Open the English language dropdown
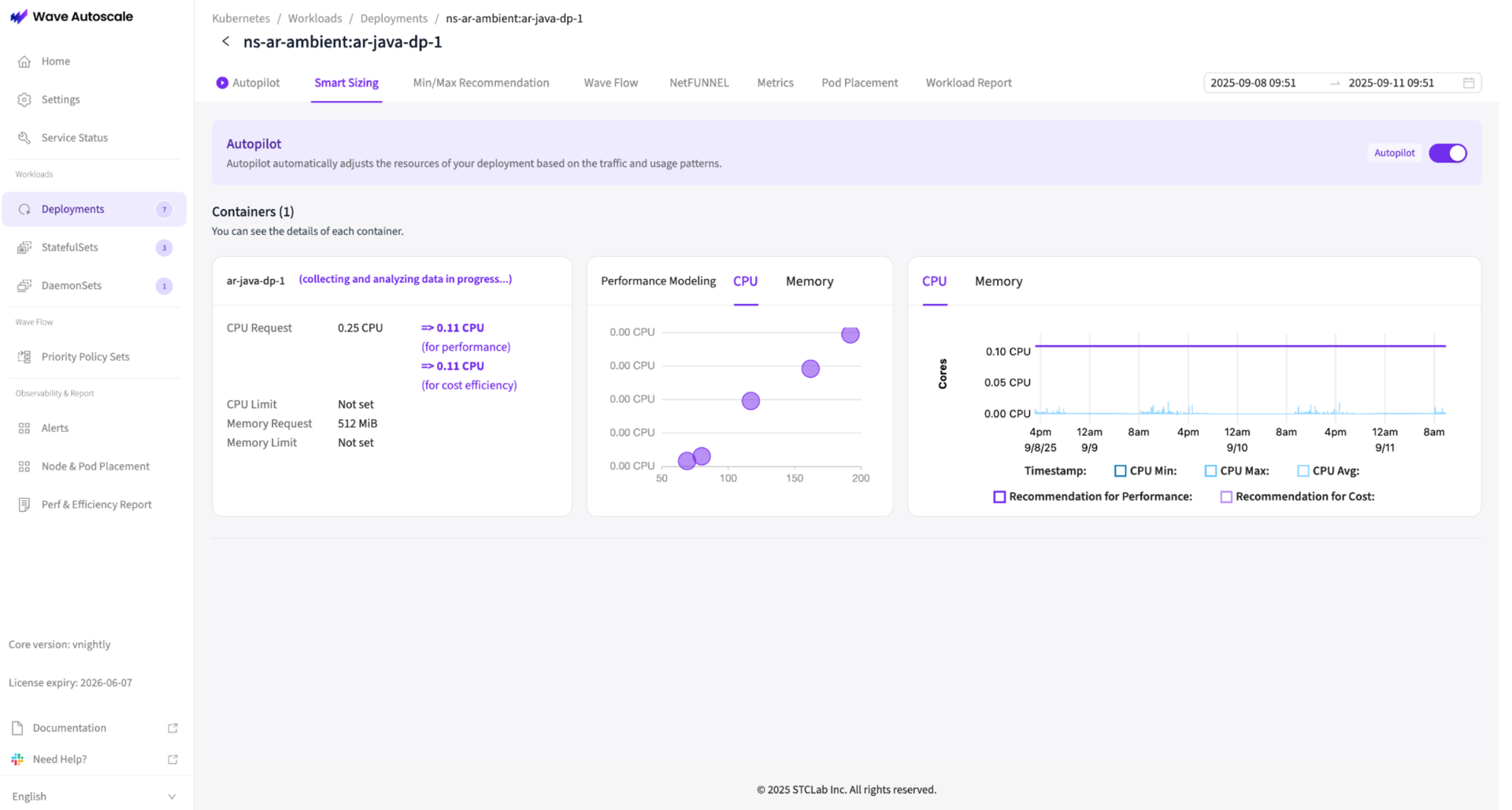This screenshot has height=810, width=1512. [x=94, y=797]
